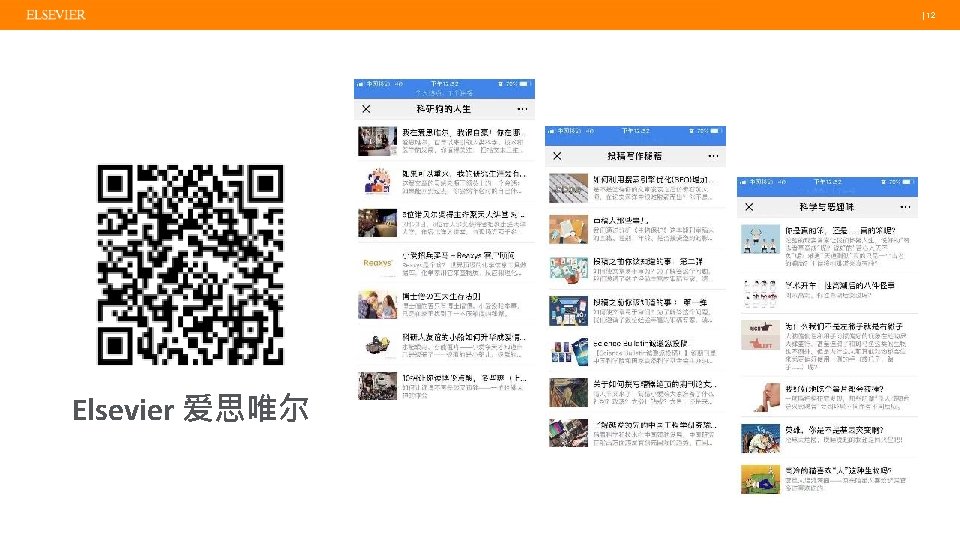Select the 科研狗的人生 page title

click(x=444, y=109)
